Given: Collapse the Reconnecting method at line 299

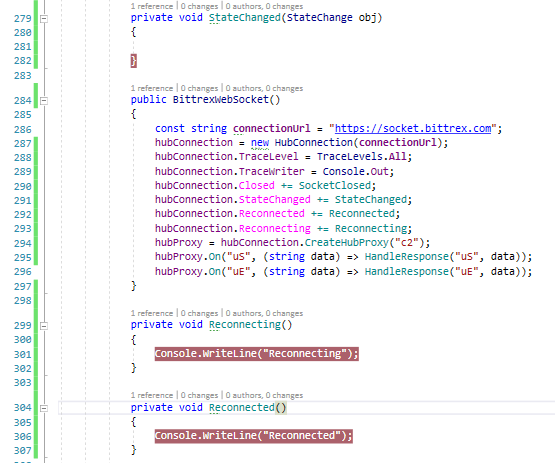Looking at the screenshot, I should pyautogui.click(x=44, y=326).
